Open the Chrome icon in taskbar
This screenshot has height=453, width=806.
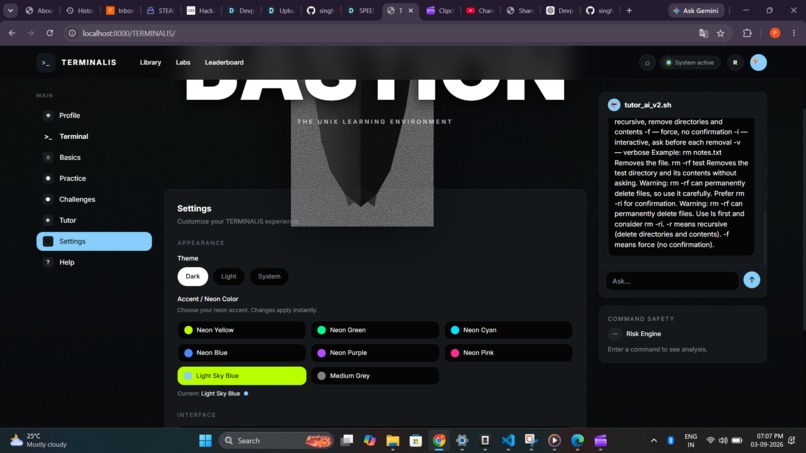tap(439, 441)
